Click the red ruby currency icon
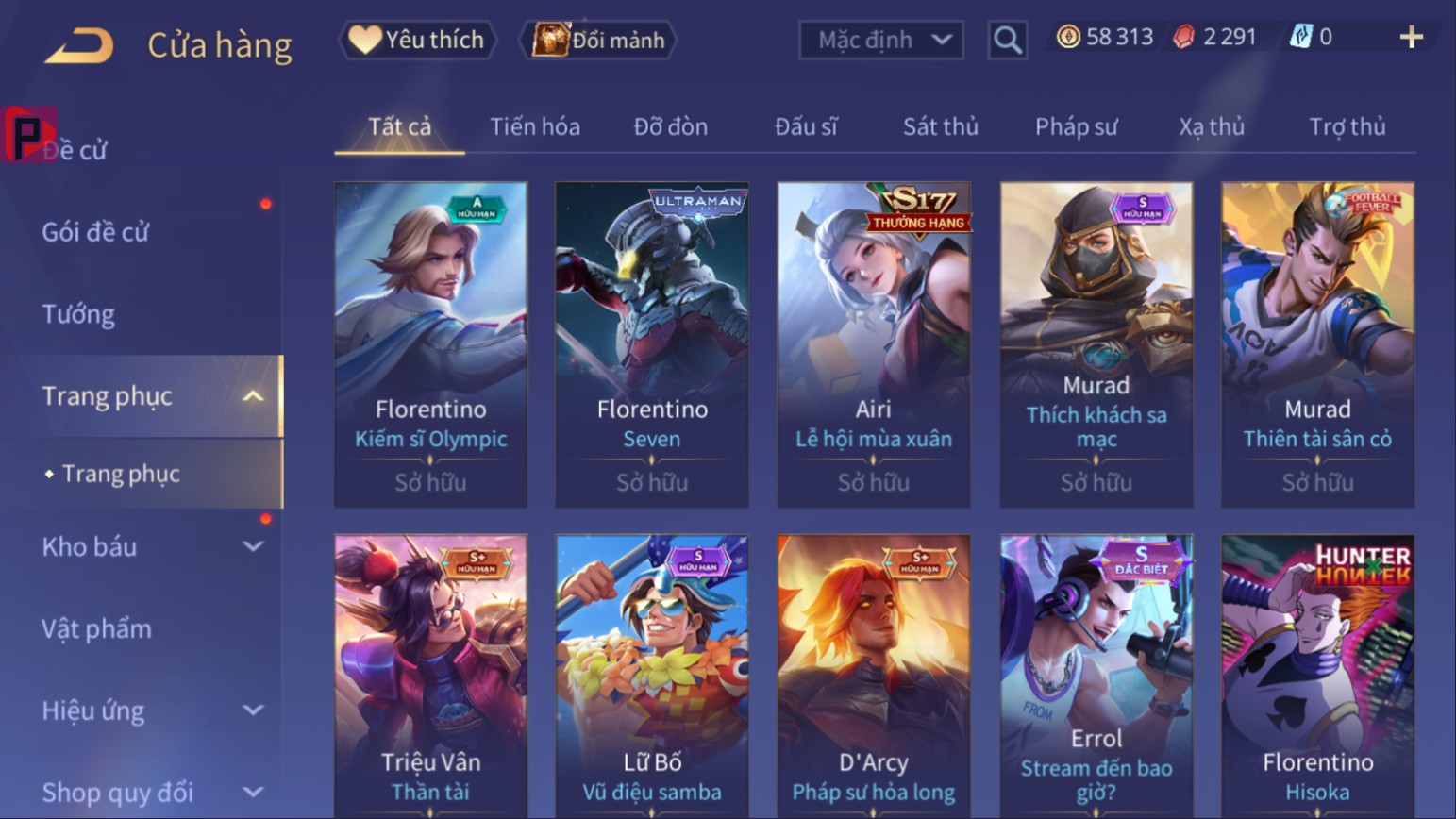Viewport: 1456px width, 819px height. pyautogui.click(x=1183, y=37)
